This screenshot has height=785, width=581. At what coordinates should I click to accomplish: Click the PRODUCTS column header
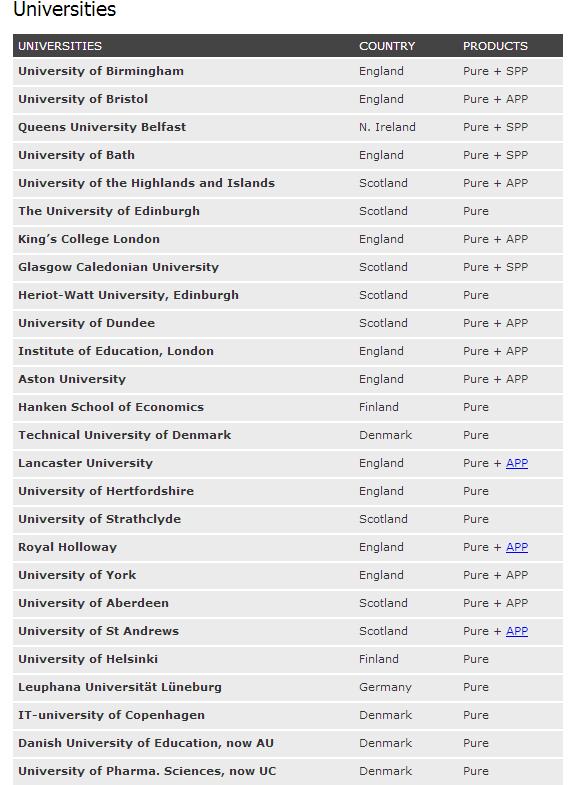(495, 46)
